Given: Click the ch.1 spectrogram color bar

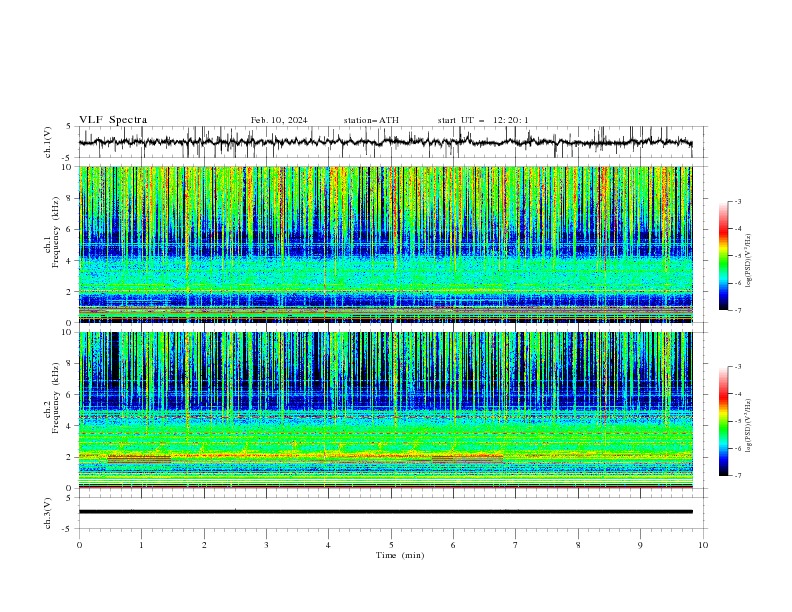Looking at the screenshot, I should coord(724,256).
